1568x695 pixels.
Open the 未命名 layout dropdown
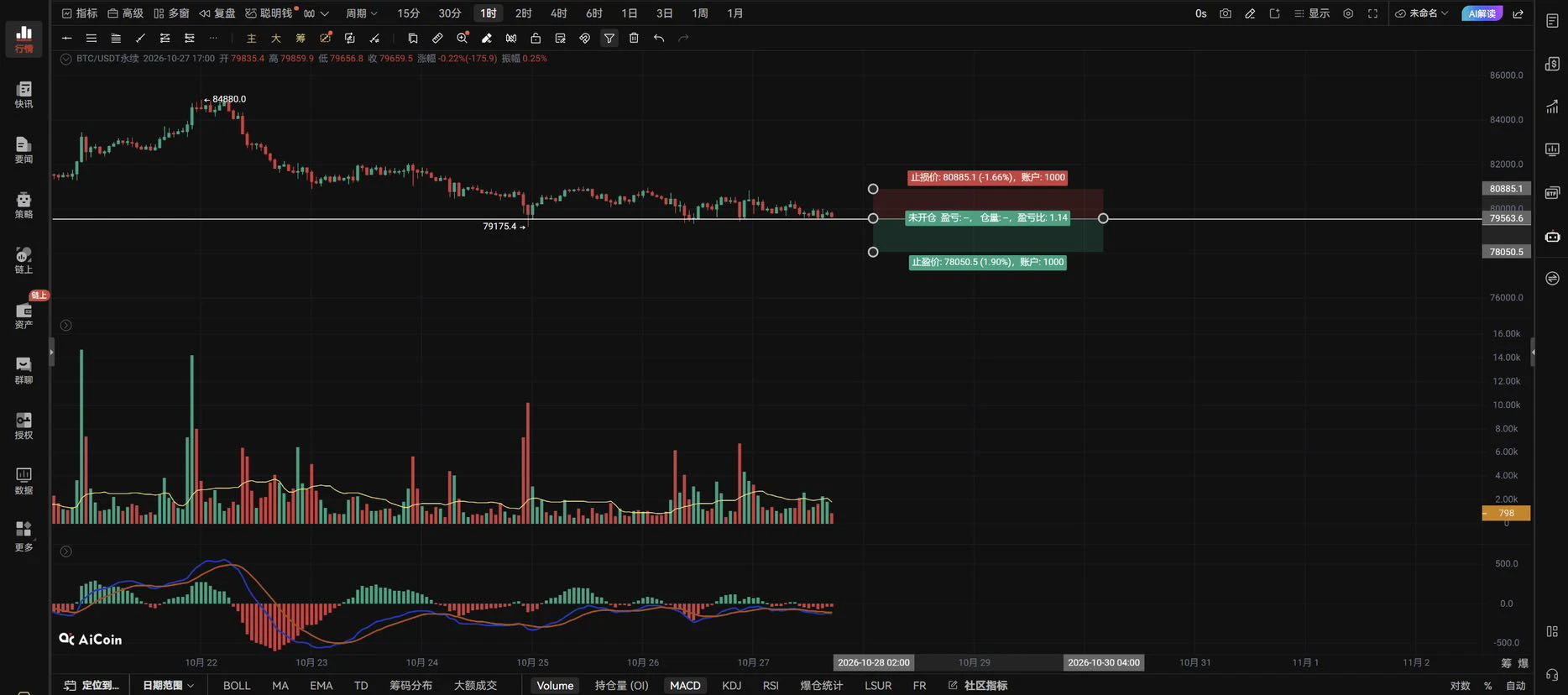(x=1422, y=13)
